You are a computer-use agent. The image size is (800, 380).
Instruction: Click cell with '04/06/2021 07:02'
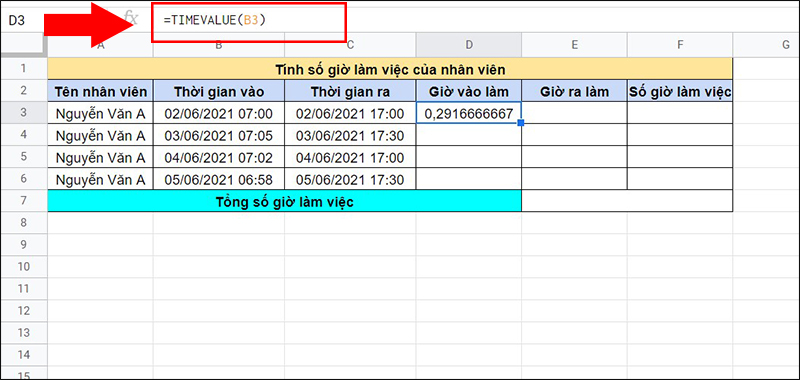219,157
